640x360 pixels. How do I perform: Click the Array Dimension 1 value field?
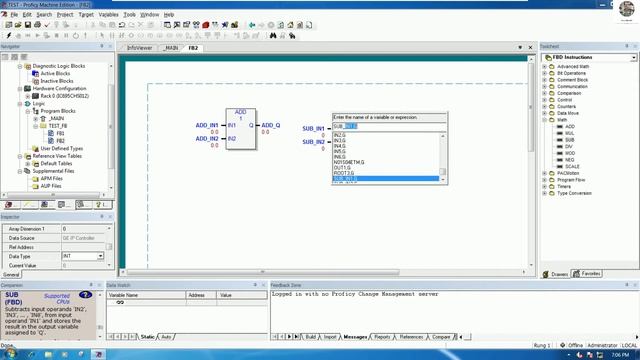[84, 229]
